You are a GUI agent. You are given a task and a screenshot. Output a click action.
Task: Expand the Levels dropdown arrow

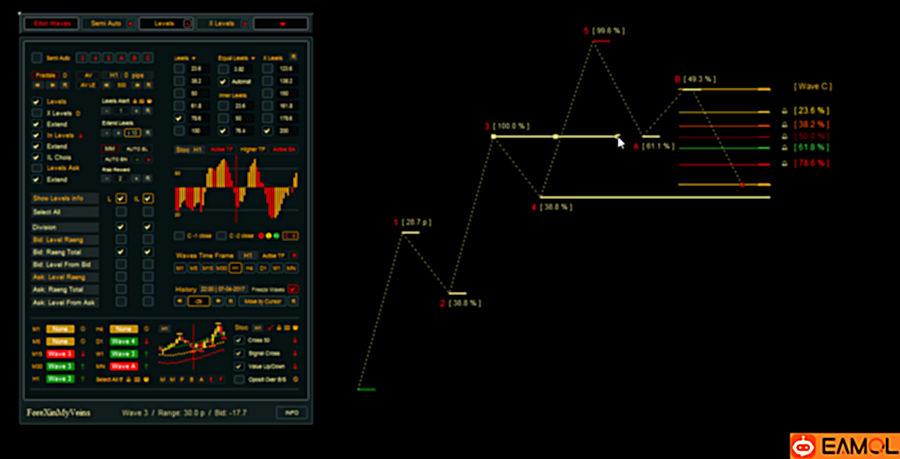point(193,58)
